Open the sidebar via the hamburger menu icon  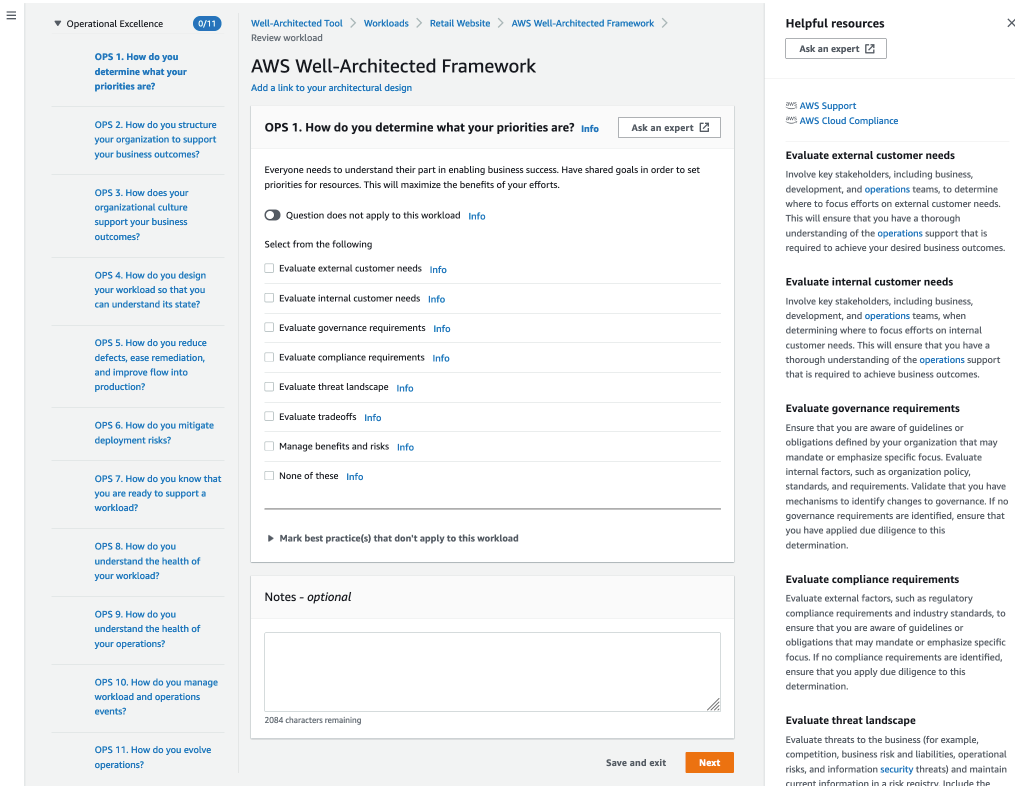pos(11,14)
